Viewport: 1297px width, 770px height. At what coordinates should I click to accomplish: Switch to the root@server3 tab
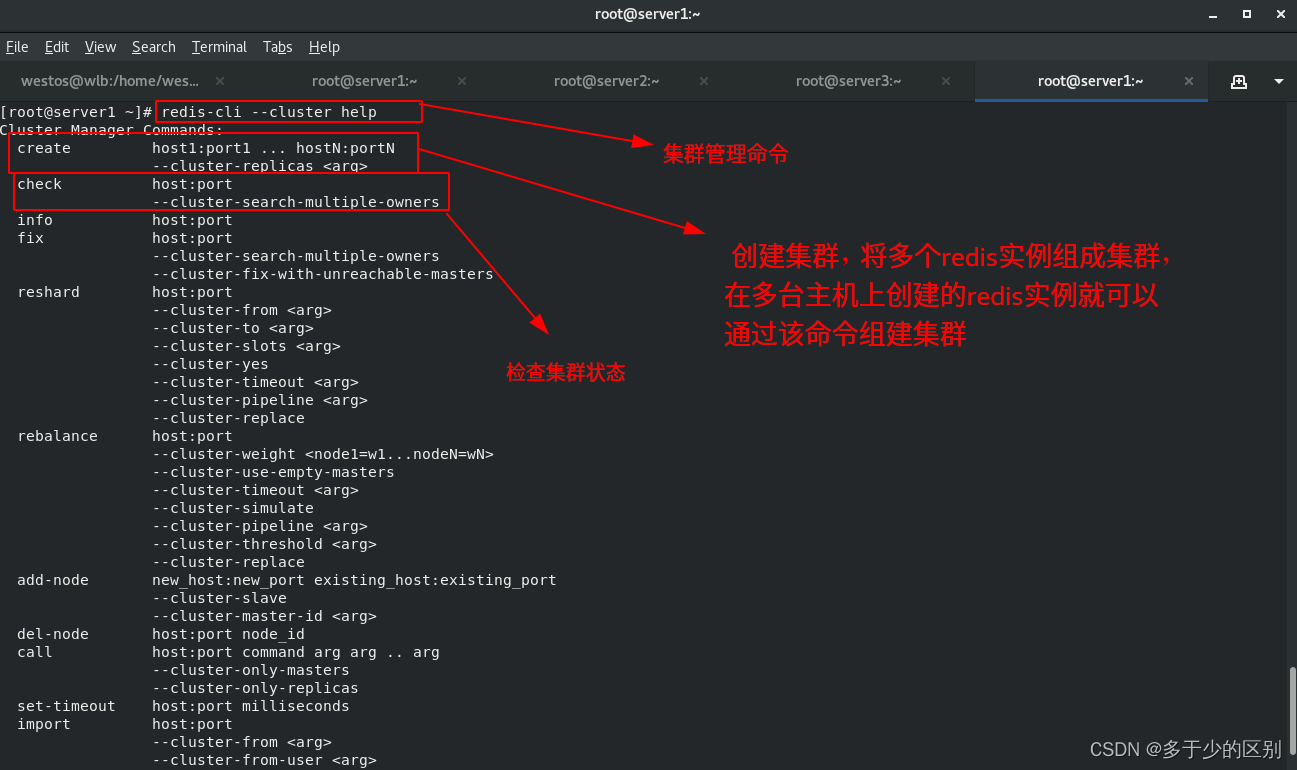coord(848,81)
